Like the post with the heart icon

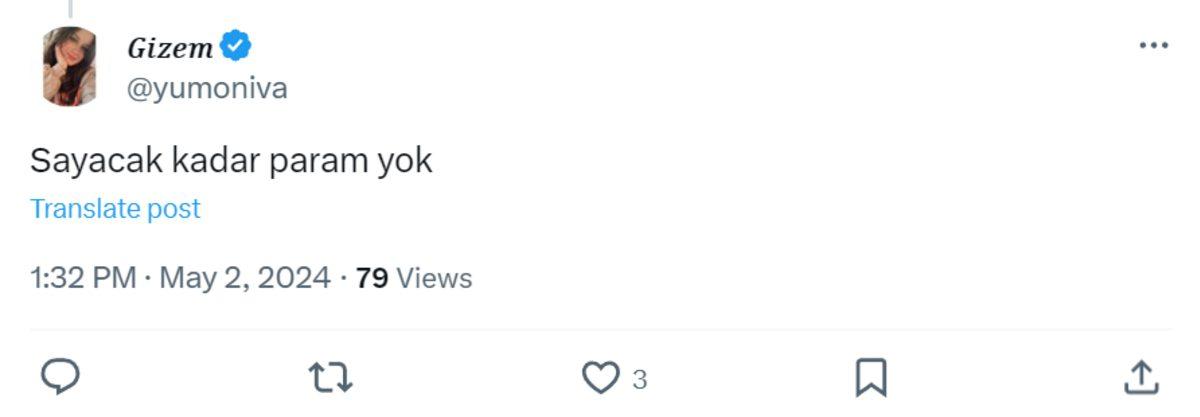[600, 378]
